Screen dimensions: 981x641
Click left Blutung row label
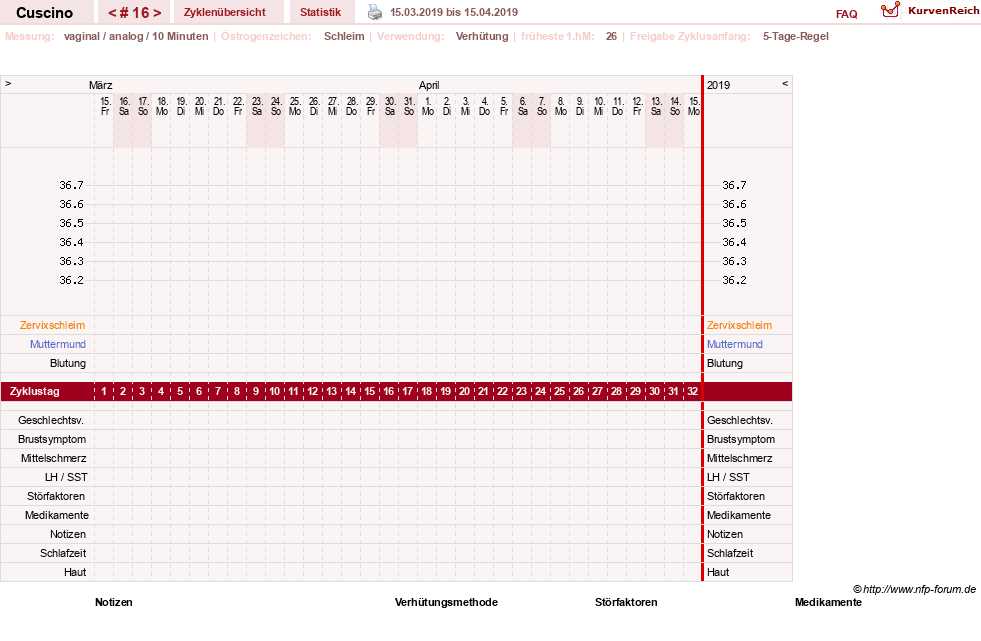[68, 363]
